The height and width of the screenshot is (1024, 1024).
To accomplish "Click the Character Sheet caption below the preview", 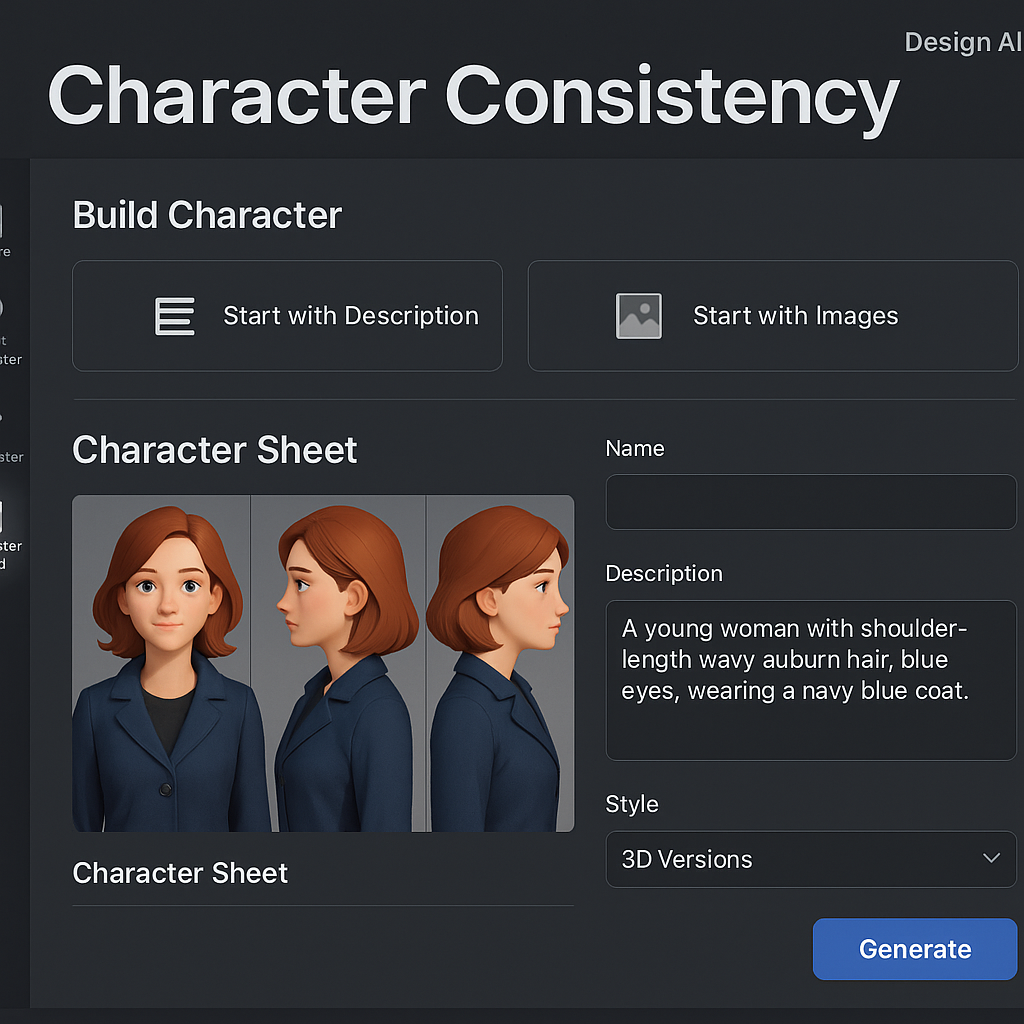I will [x=180, y=873].
